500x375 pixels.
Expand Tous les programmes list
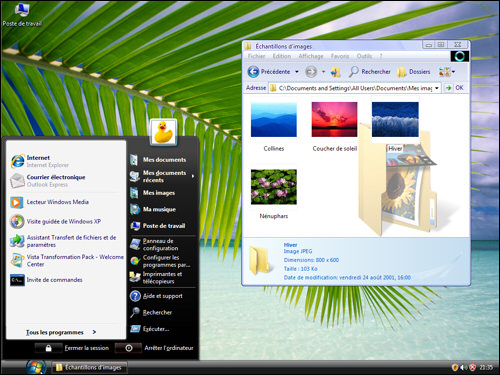point(61,332)
